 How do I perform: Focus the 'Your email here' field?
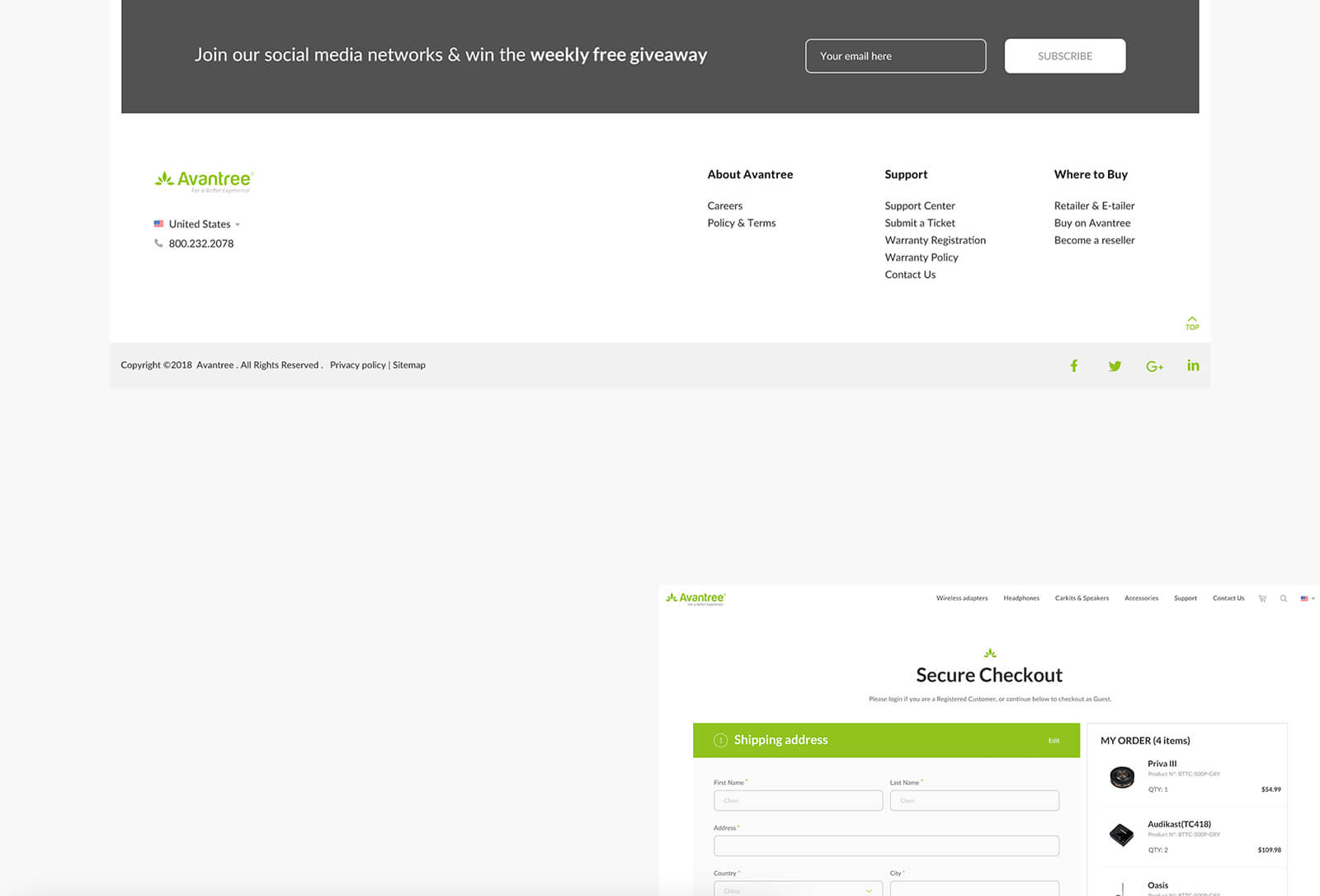point(895,56)
